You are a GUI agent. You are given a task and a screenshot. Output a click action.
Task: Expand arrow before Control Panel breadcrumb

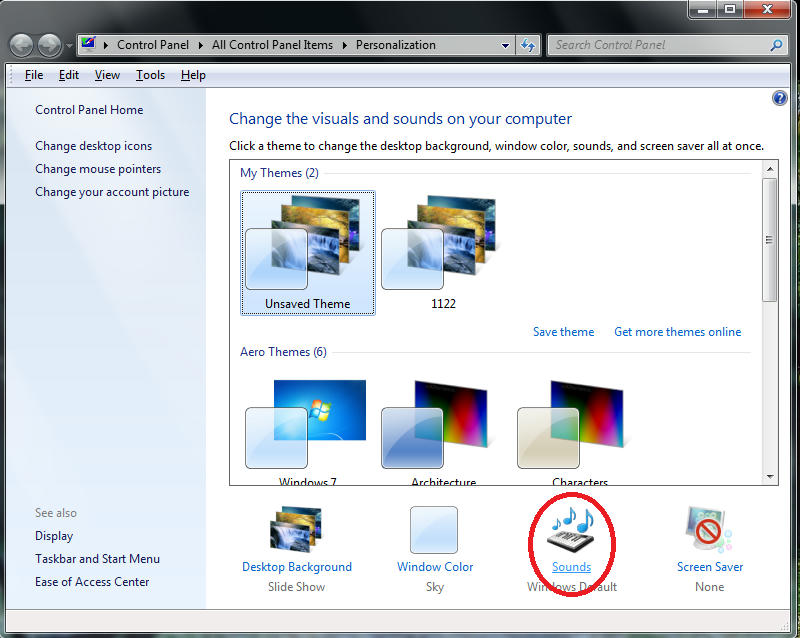coord(106,45)
